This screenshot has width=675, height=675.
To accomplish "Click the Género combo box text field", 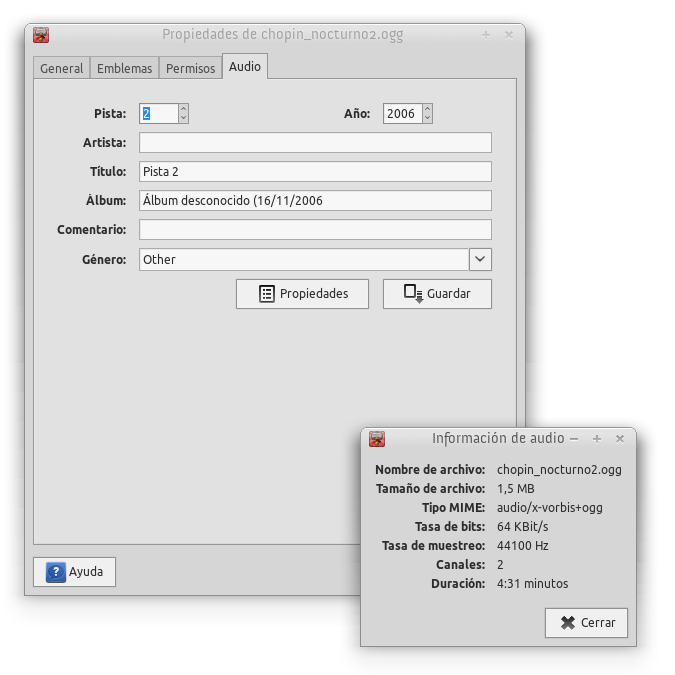I will (304, 260).
